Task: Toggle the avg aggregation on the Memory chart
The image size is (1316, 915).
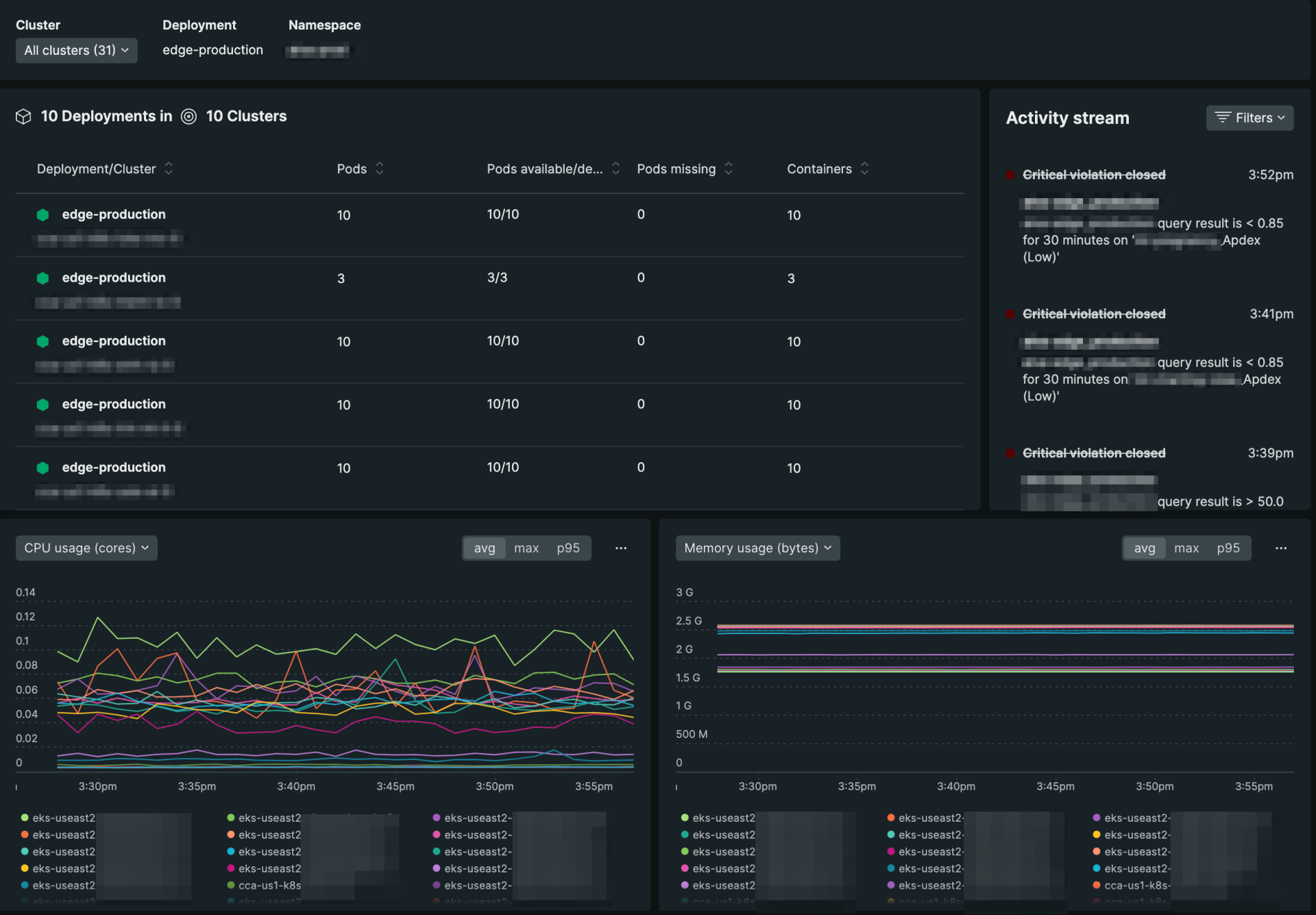Action: [x=1144, y=548]
